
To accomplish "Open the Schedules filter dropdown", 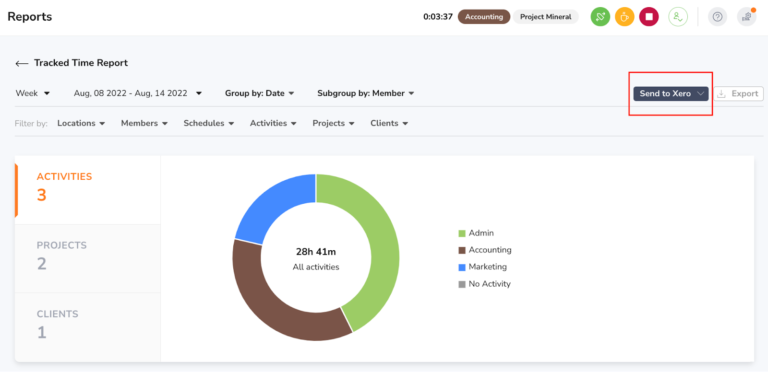I will [x=209, y=123].
